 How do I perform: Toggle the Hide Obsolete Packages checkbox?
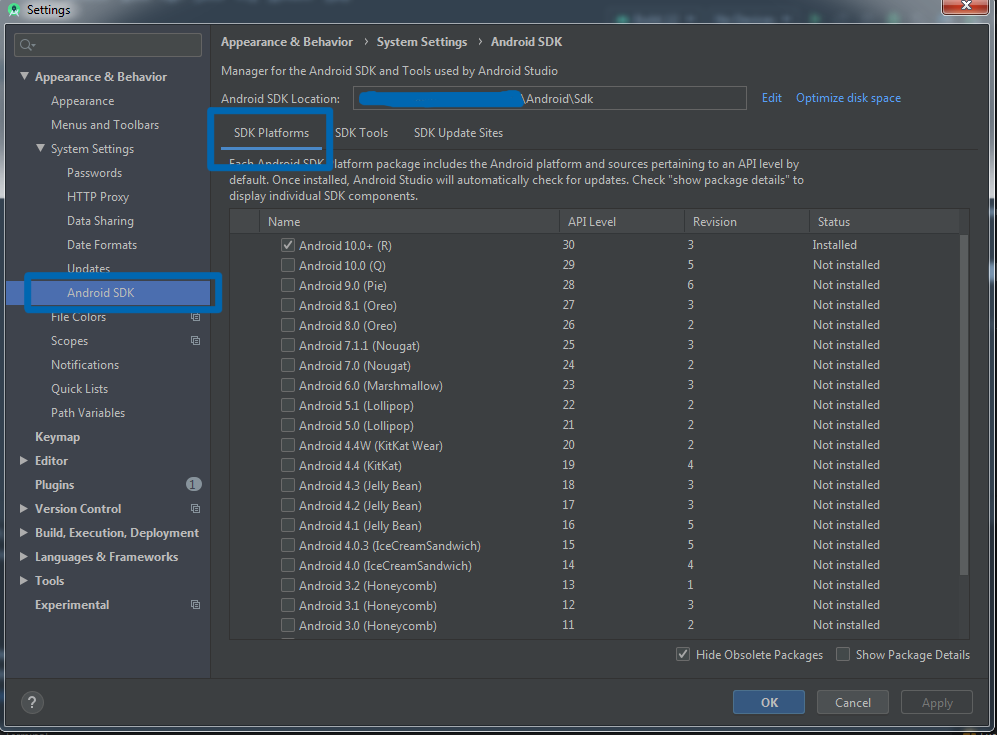683,654
